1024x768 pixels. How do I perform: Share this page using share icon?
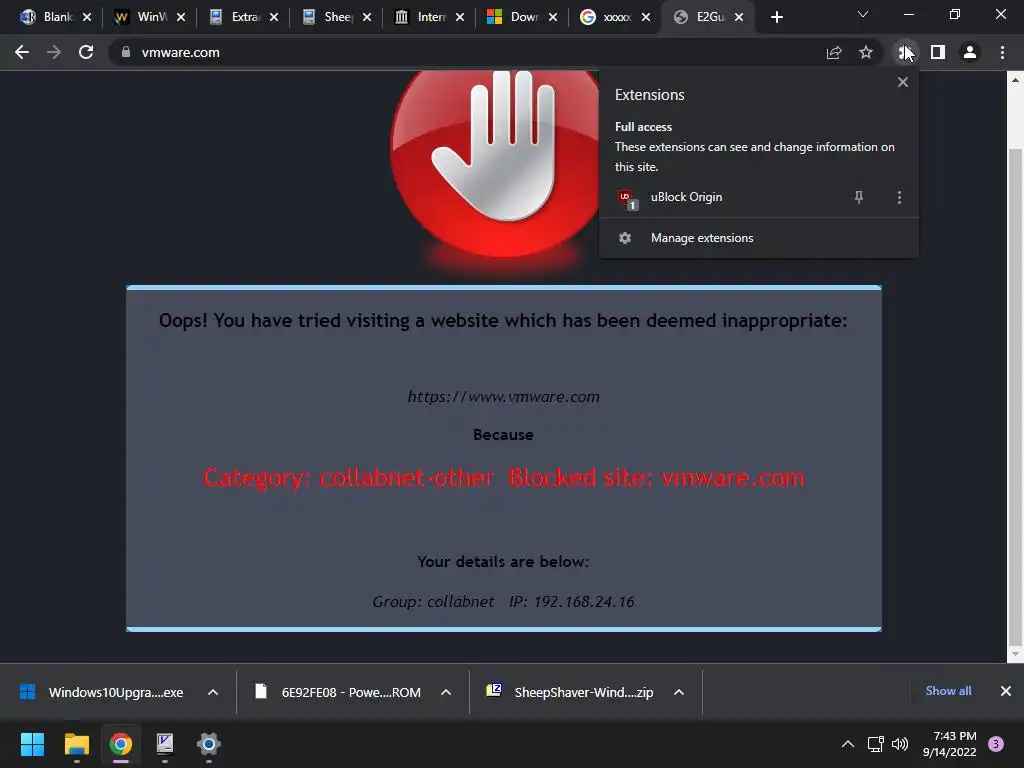pos(833,52)
